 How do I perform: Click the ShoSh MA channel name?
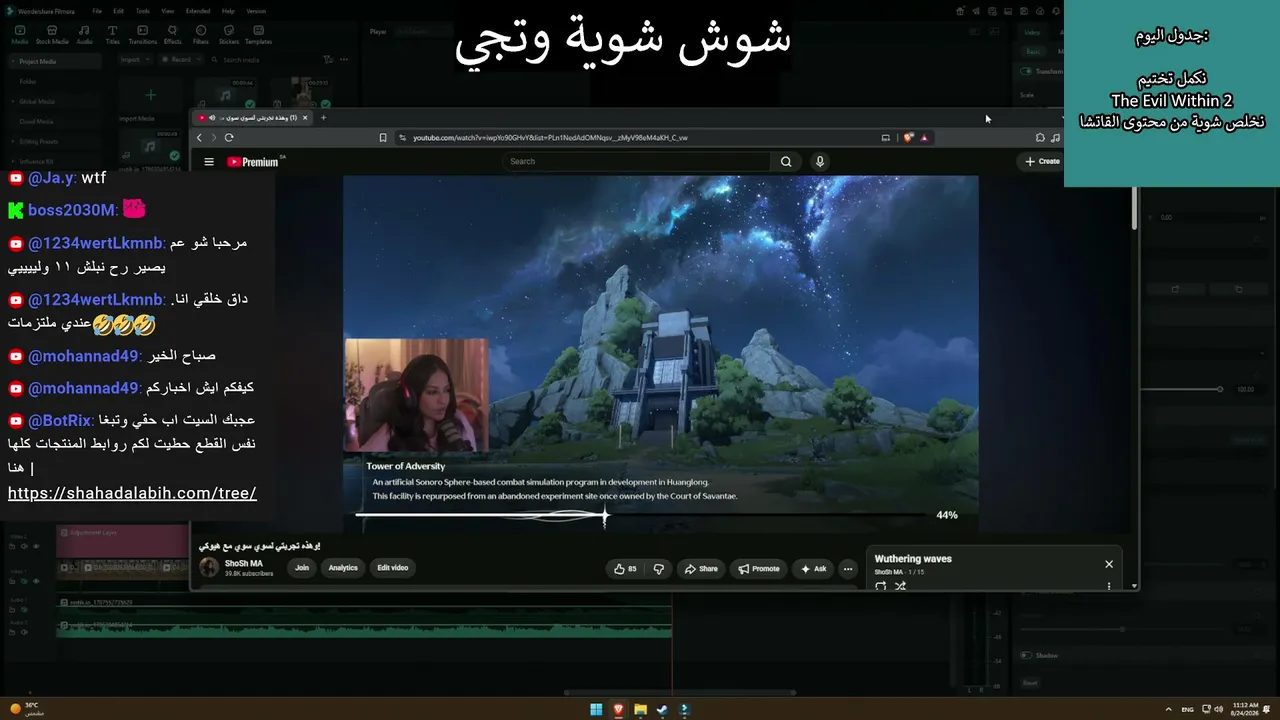click(x=244, y=564)
